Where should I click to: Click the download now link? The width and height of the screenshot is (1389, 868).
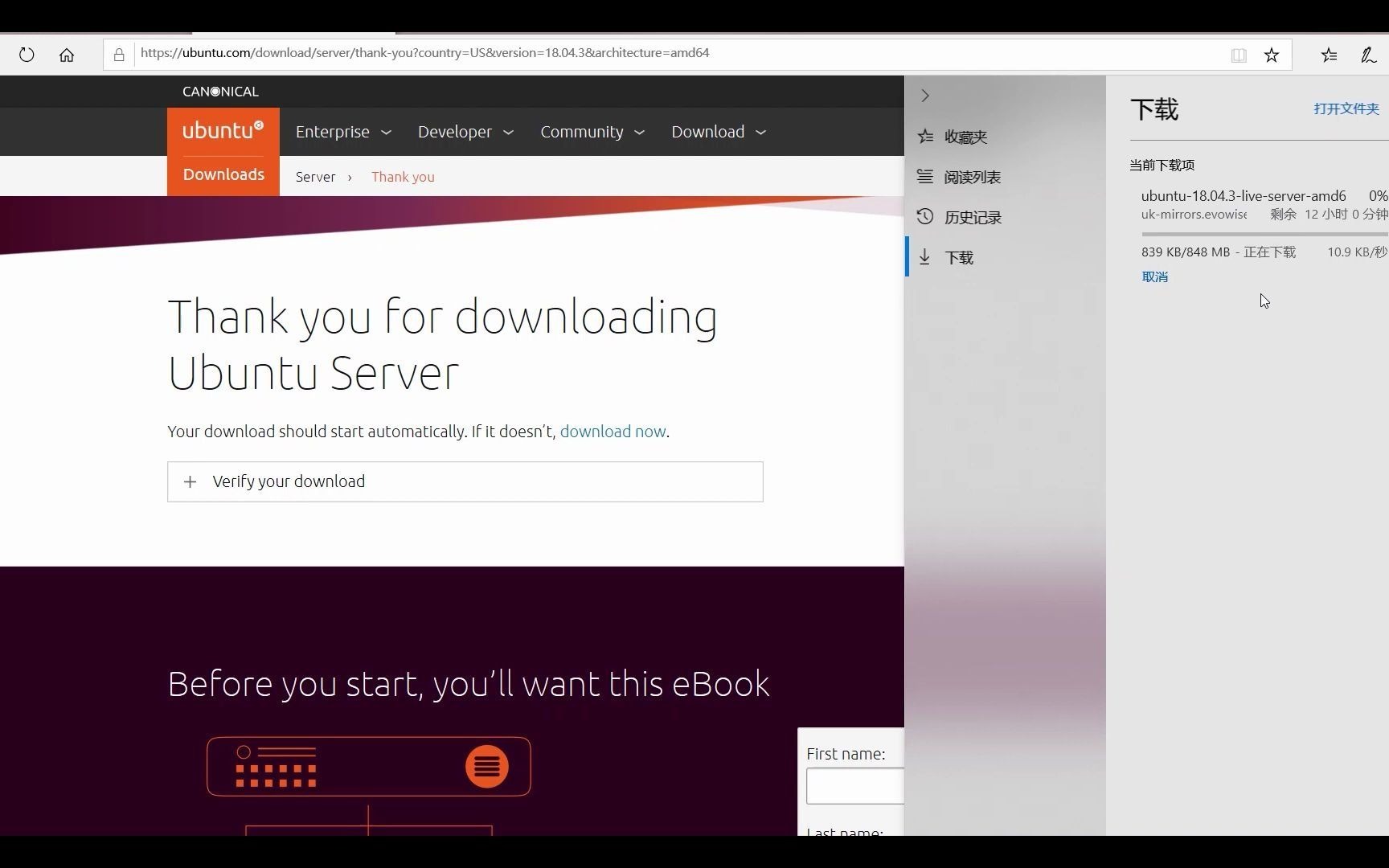tap(613, 432)
